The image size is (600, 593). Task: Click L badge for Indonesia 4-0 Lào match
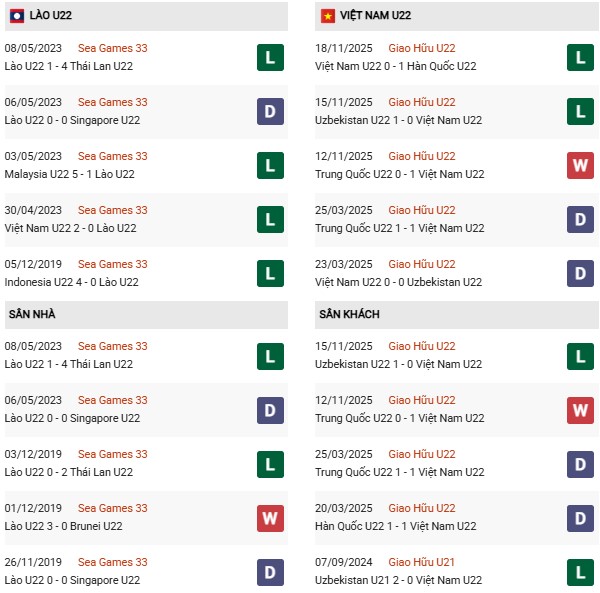click(269, 273)
